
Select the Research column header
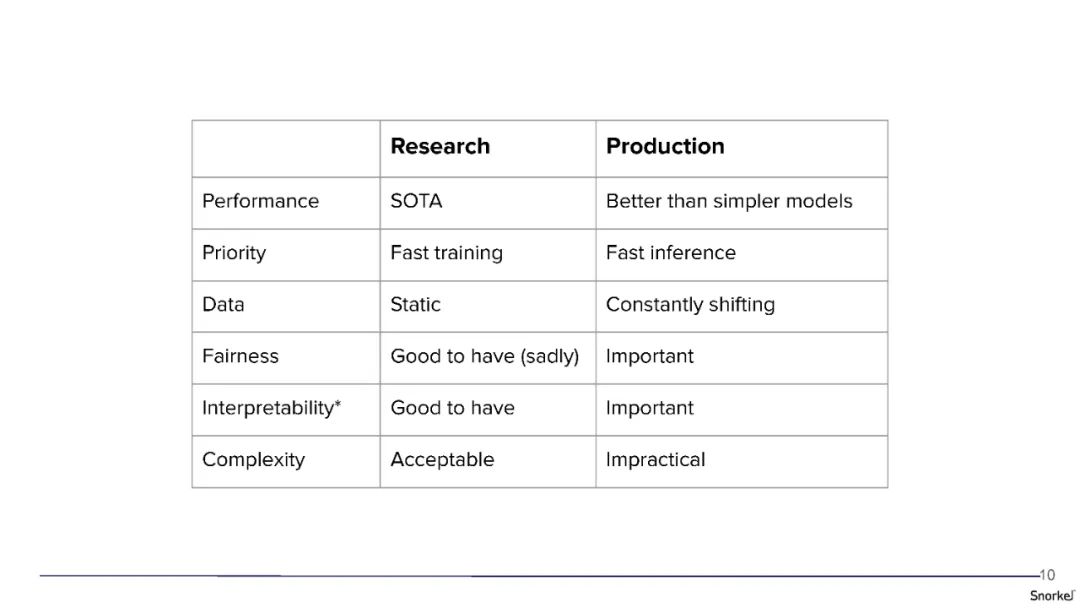440,146
